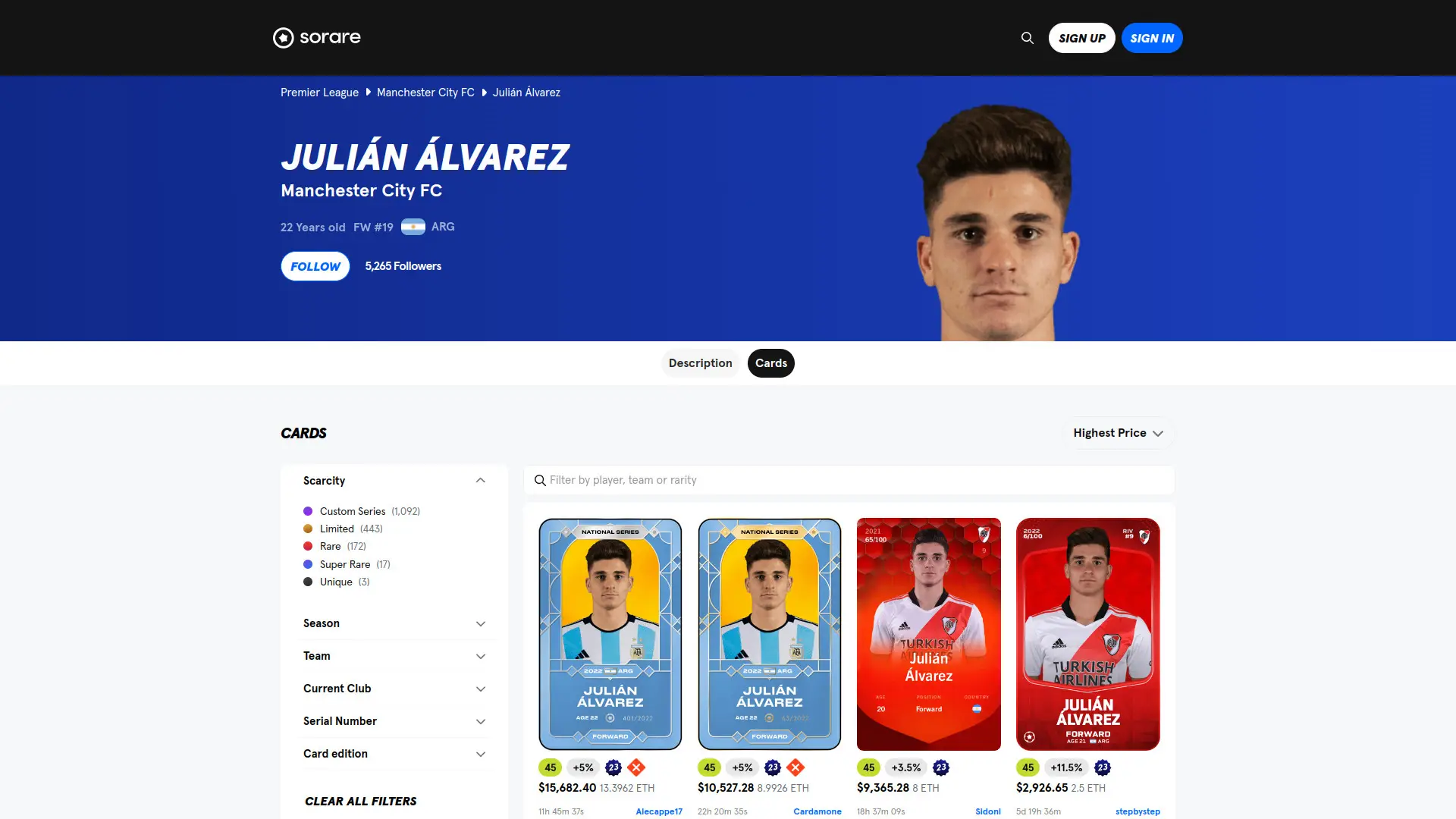
Task: Click the 23 badge under third card
Action: point(941,767)
